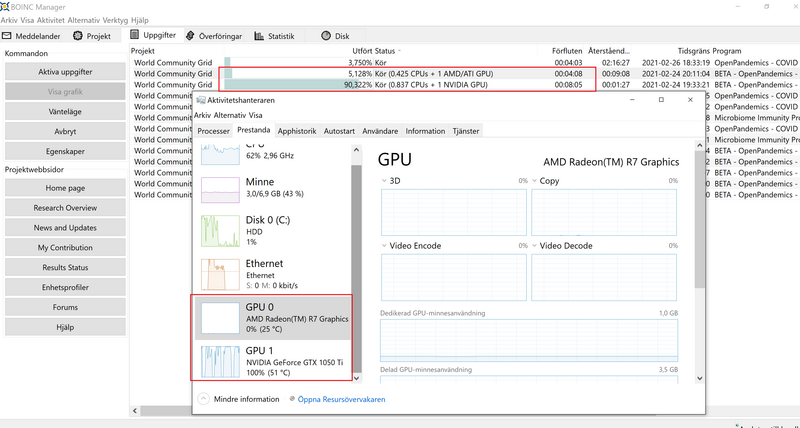Viewport: 800px width, 428px height.
Task: Select the task row running on AMD/ATI GPU
Action: [465, 74]
